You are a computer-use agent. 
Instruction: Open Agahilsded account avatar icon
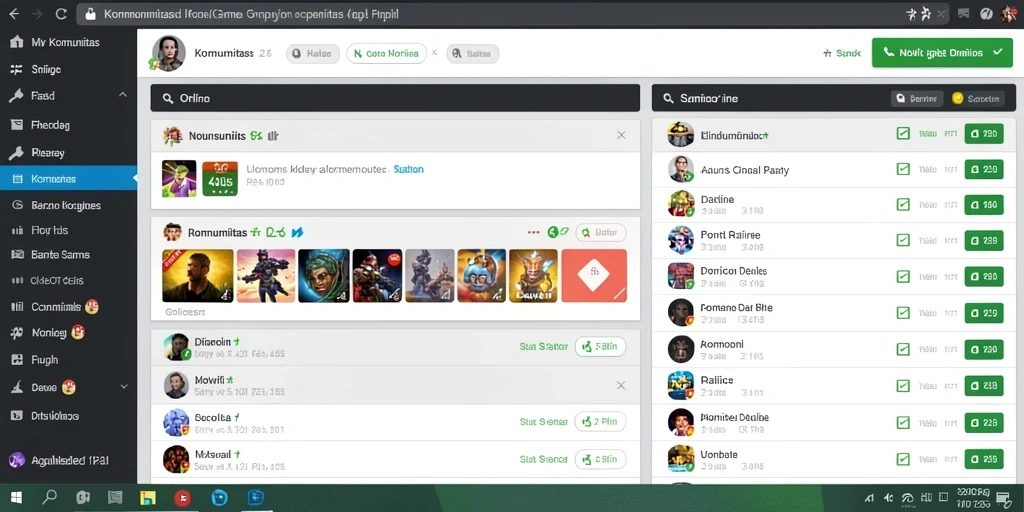point(17,460)
